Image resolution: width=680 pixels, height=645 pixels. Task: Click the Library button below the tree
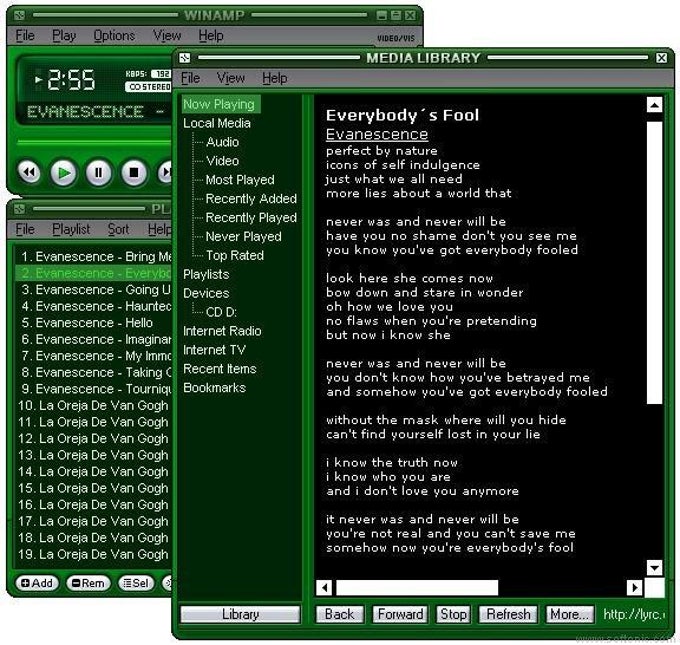tap(240, 614)
